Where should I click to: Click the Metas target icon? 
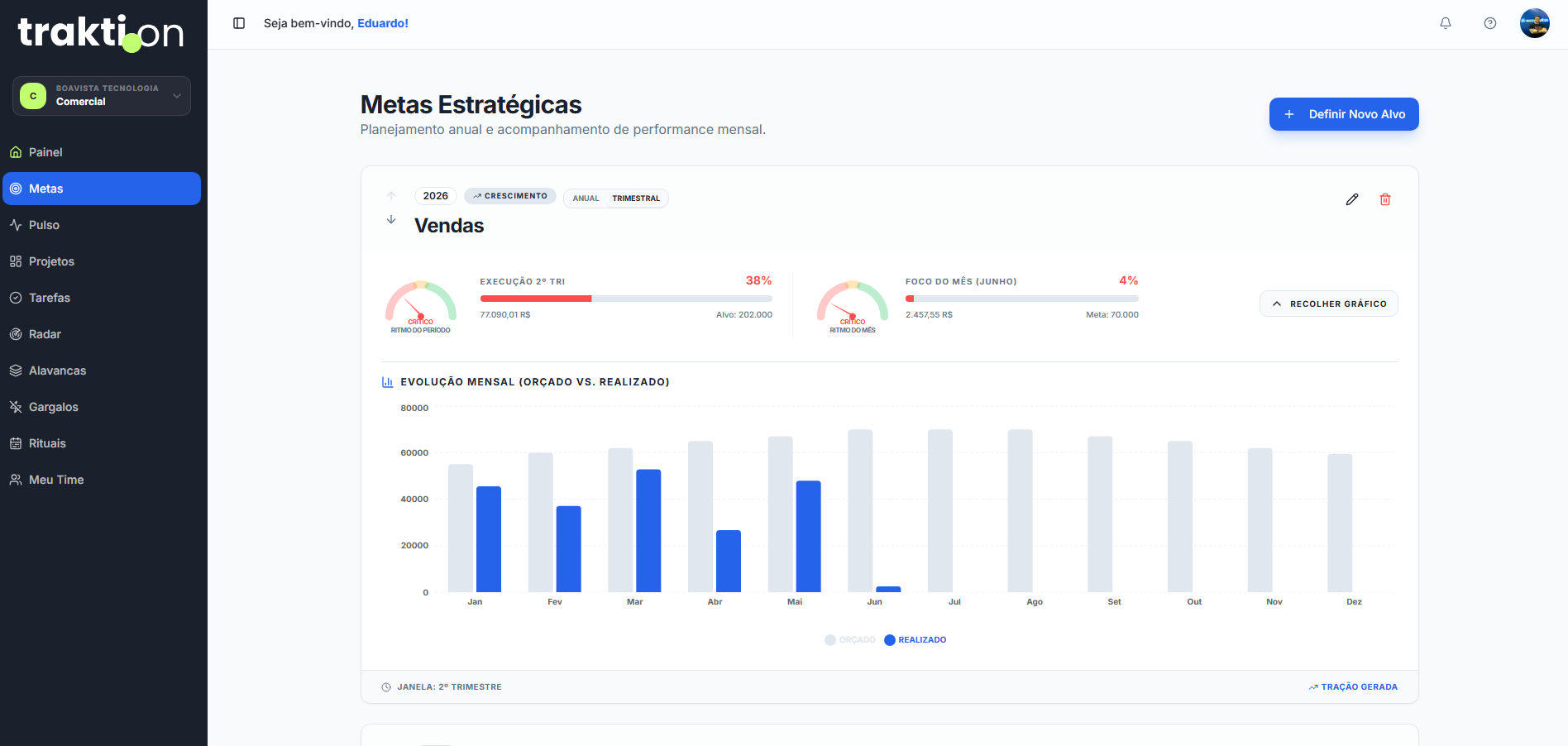[x=16, y=189]
